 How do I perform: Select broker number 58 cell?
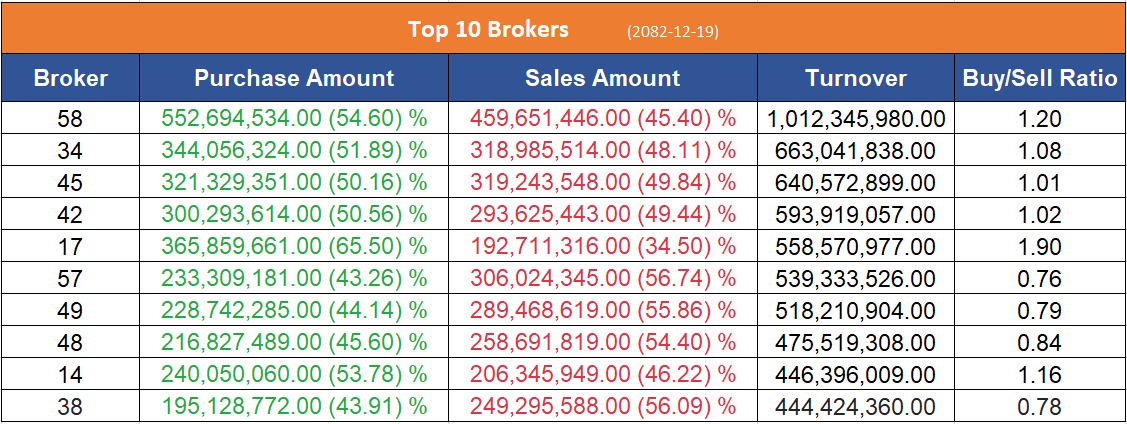coord(70,120)
